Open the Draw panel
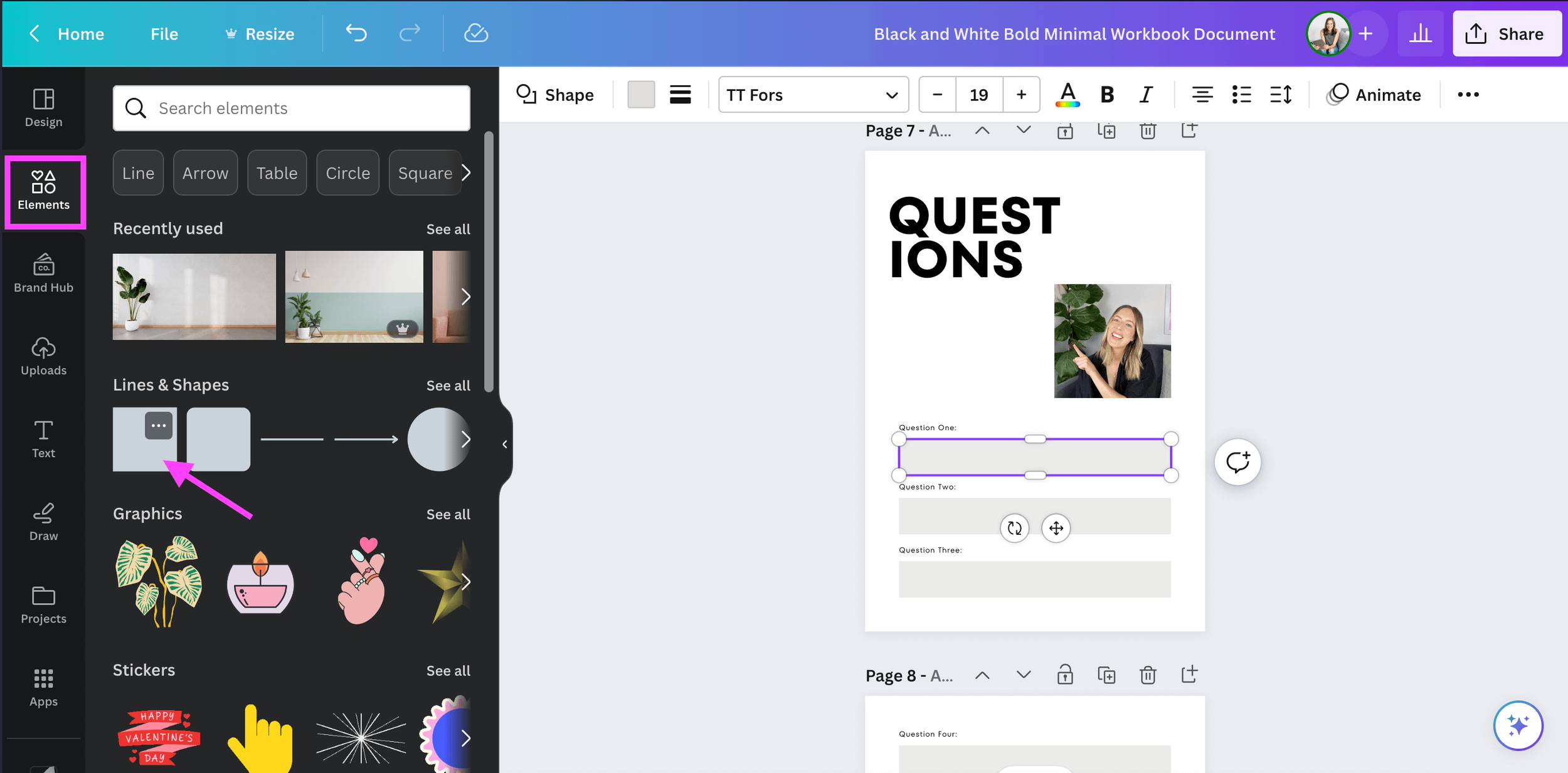The height and width of the screenshot is (773, 1568). [x=43, y=522]
